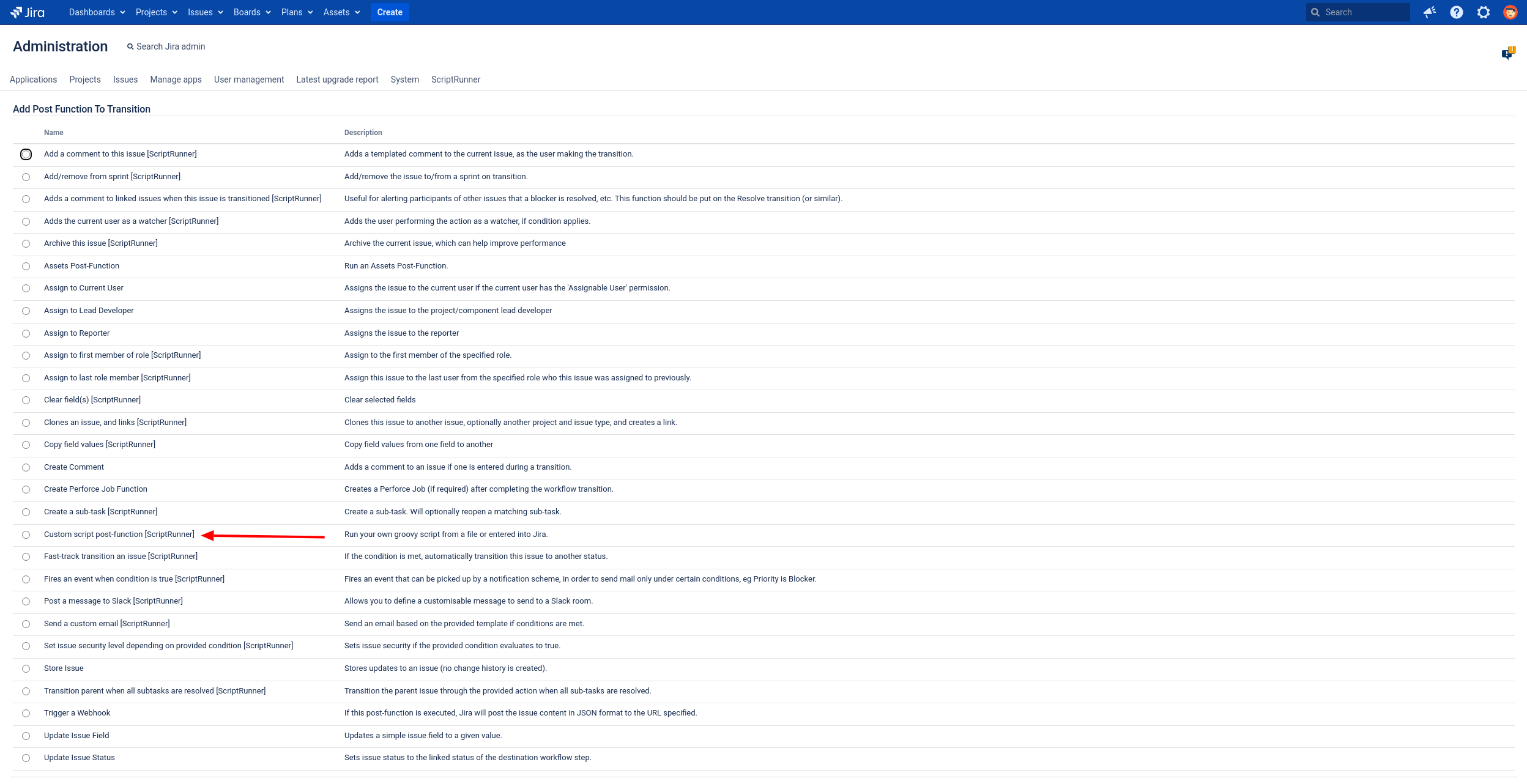This screenshot has width=1527, height=784.
Task: Expand the Assets dropdown menu
Action: [x=341, y=12]
